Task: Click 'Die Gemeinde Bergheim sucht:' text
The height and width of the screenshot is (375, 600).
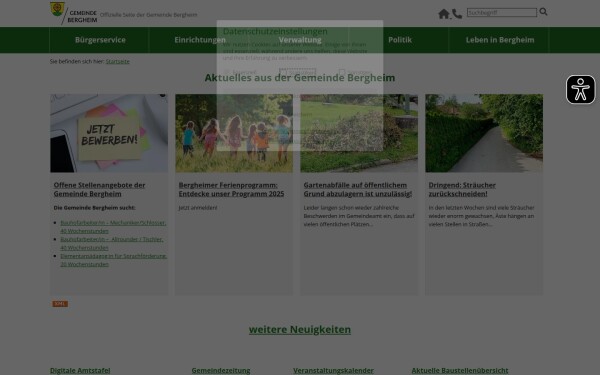Action: 95,208
